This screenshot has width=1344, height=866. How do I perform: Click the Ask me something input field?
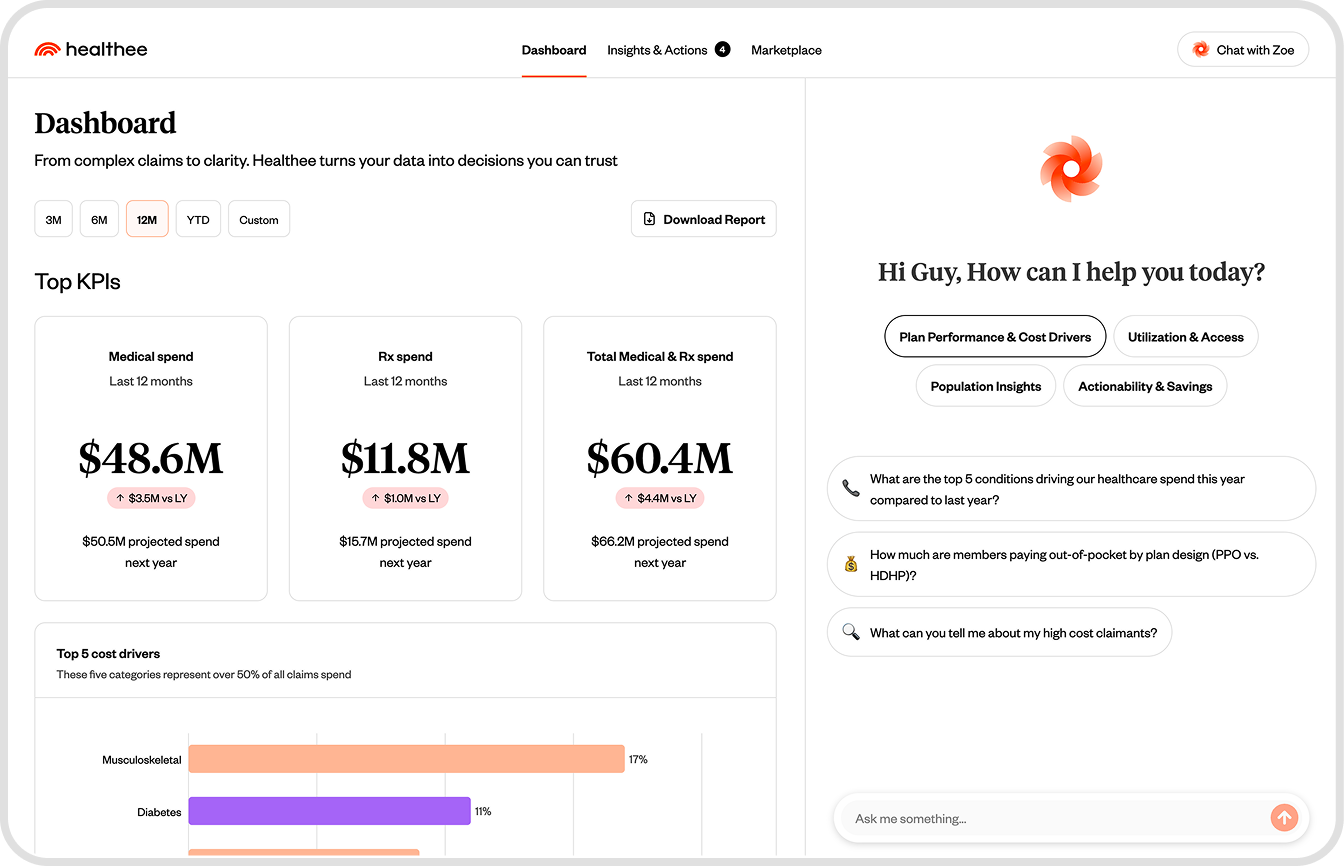tap(1050, 819)
